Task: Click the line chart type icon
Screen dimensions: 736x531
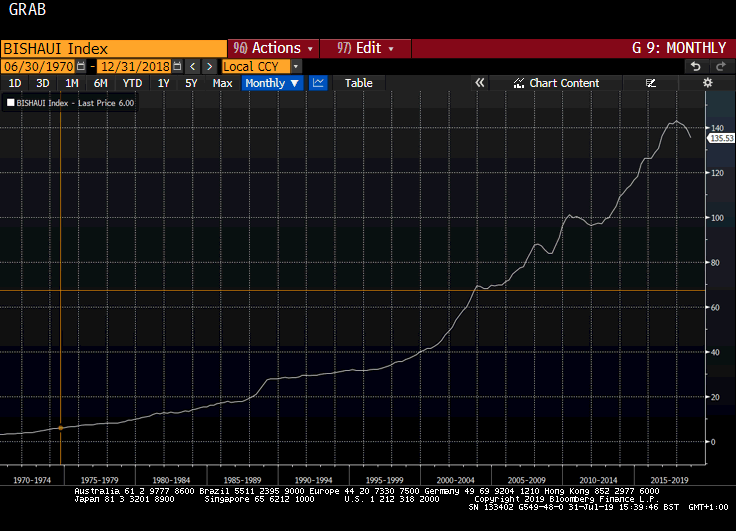Action: pos(318,83)
